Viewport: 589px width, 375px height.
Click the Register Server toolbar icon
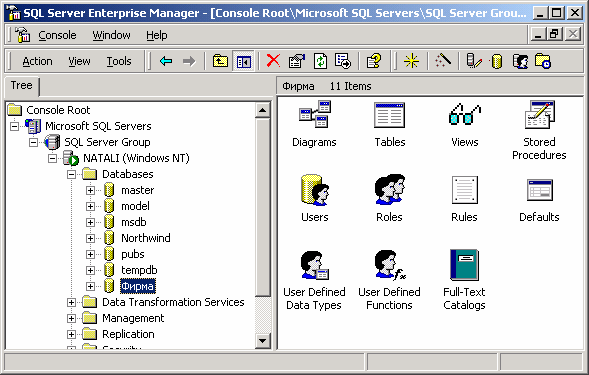pos(473,61)
